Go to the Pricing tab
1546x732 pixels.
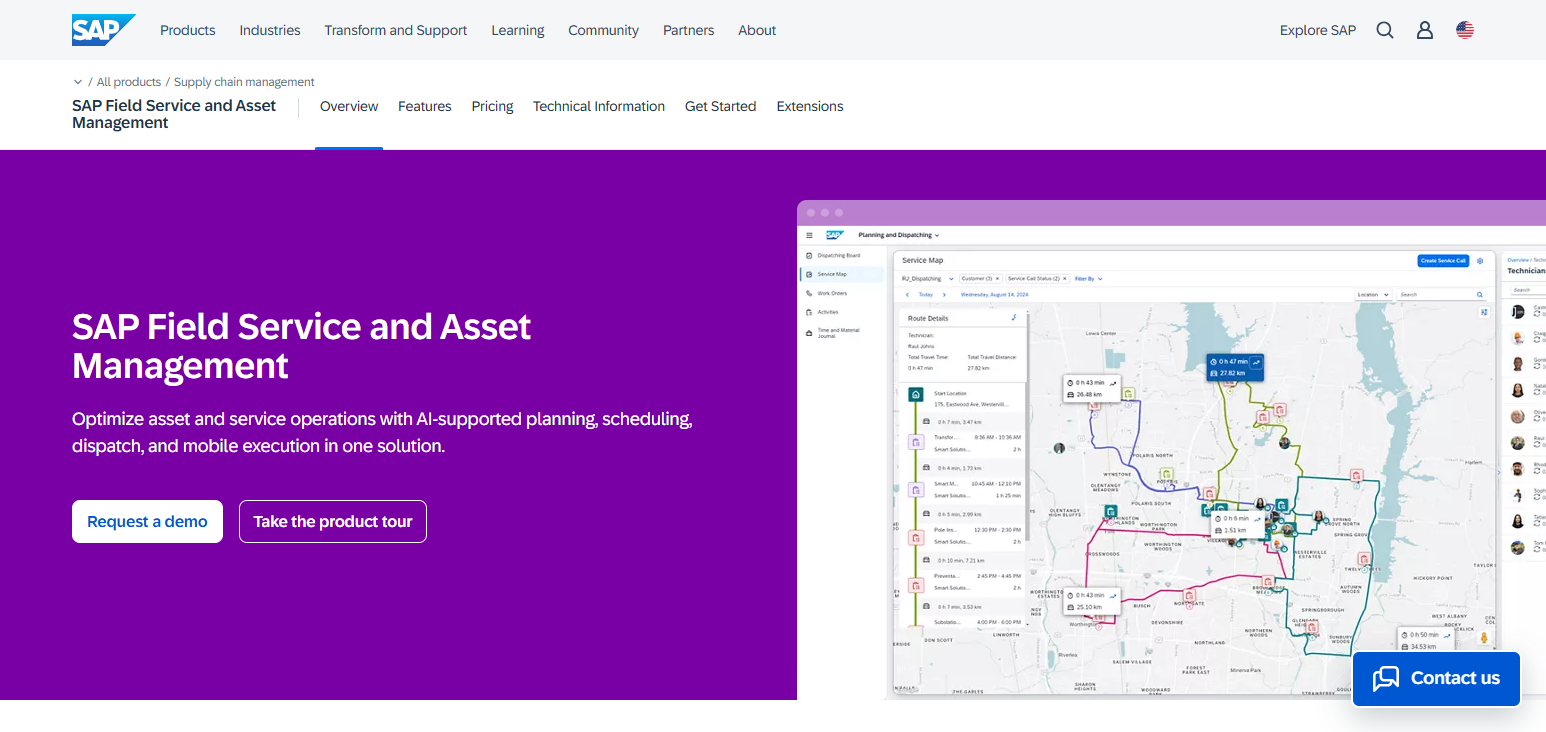pos(493,106)
